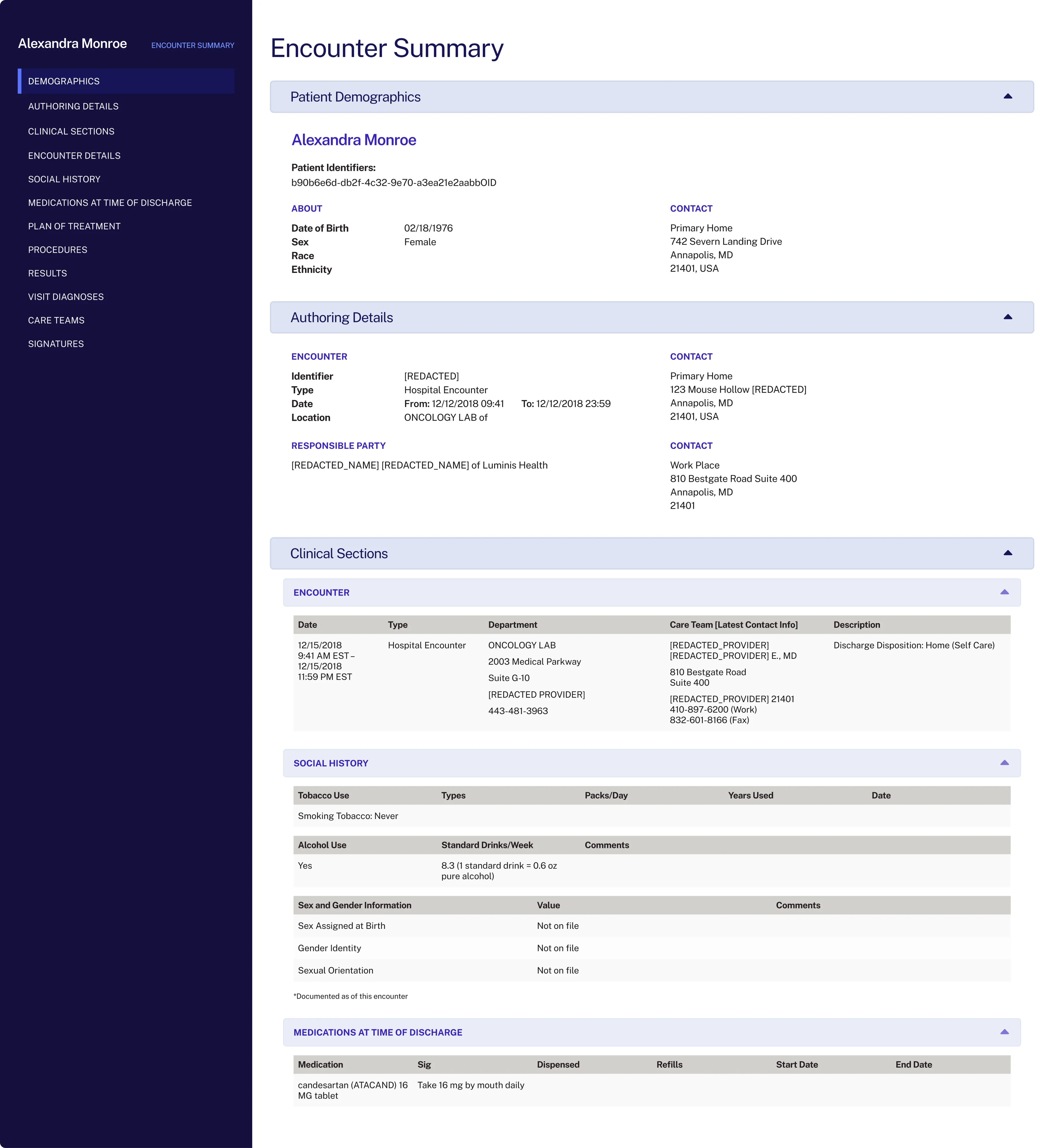Open Signatures sidebar item
Image resolution: width=1052 pixels, height=1148 pixels.
coord(56,344)
